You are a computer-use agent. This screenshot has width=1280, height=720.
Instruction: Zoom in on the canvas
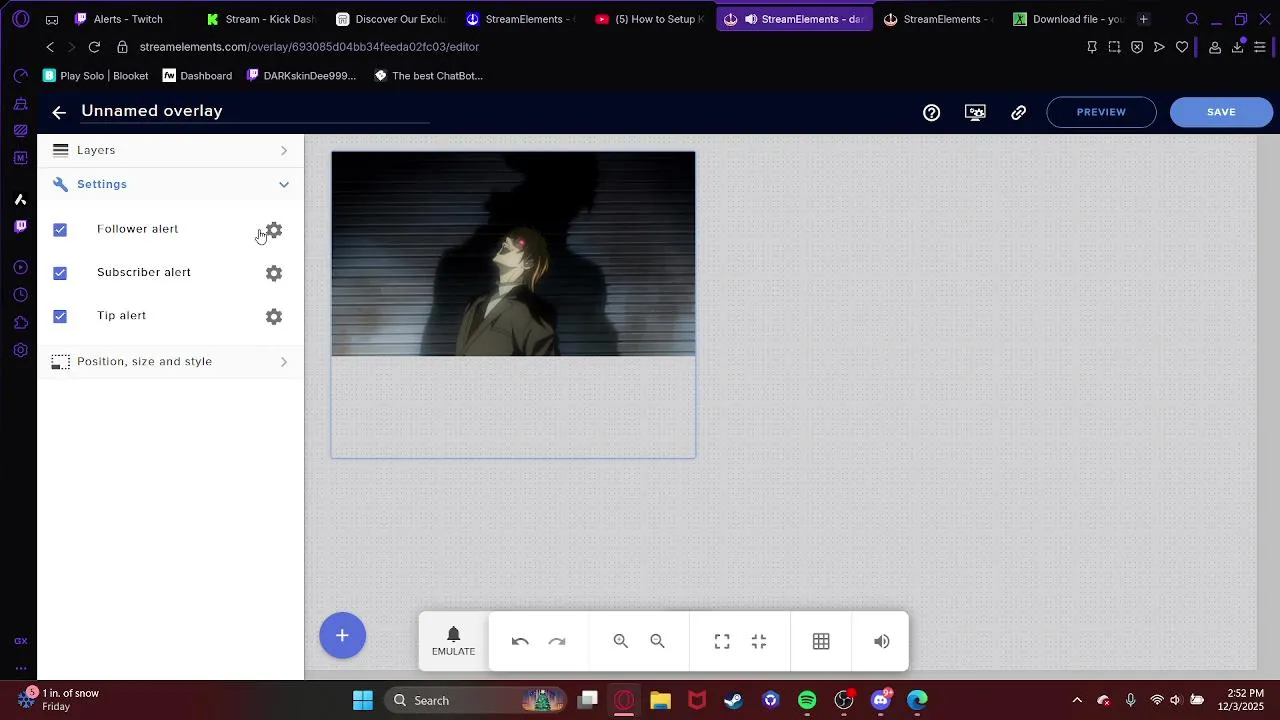click(621, 641)
